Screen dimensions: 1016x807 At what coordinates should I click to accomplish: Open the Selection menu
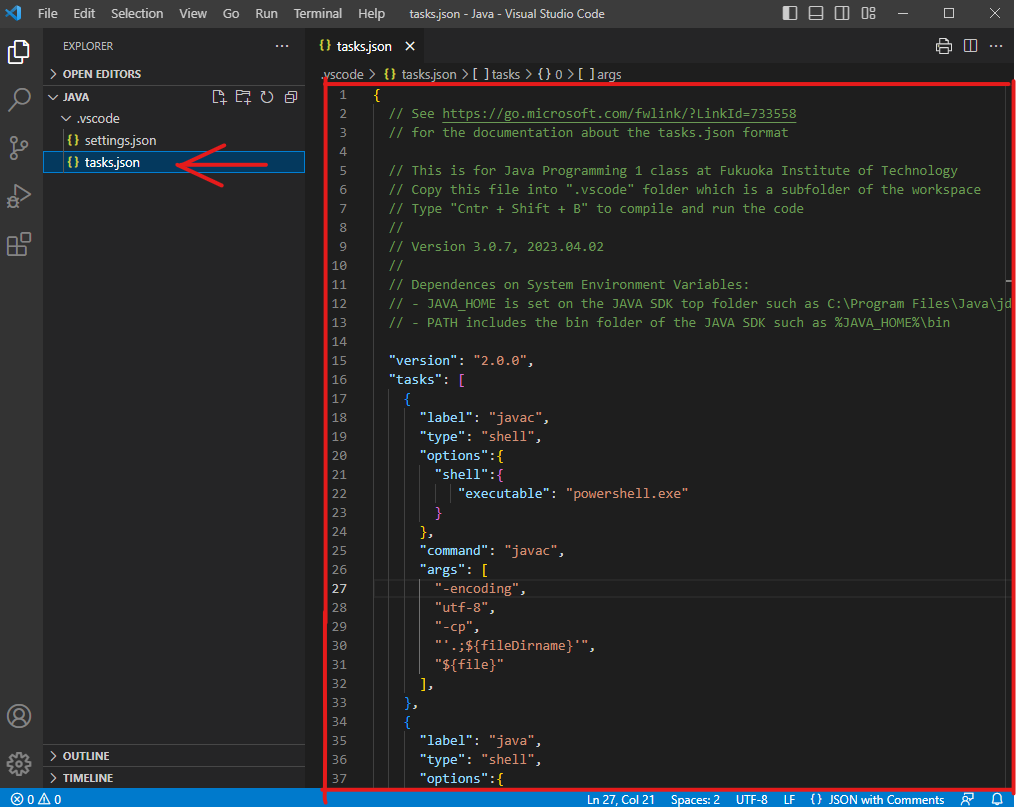coord(137,14)
